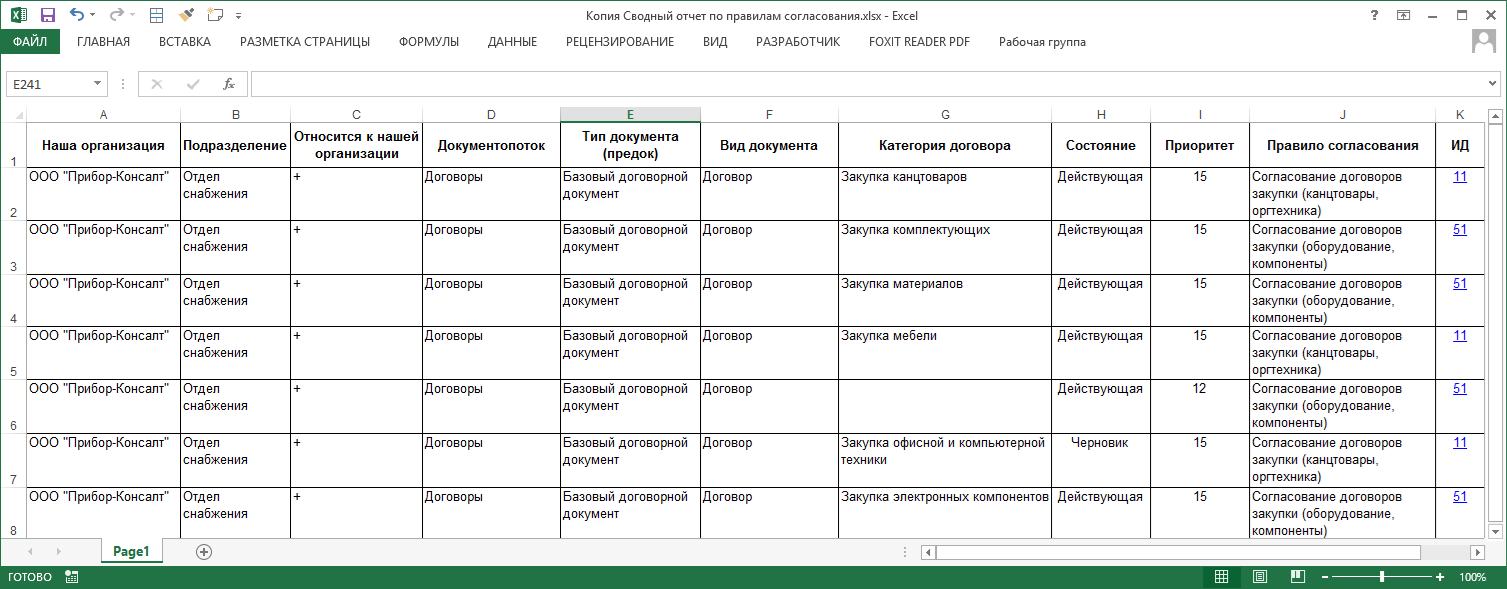Viewport: 1507px width, 589px height.
Task: Switch to Page Layout view
Action: coord(1259,577)
